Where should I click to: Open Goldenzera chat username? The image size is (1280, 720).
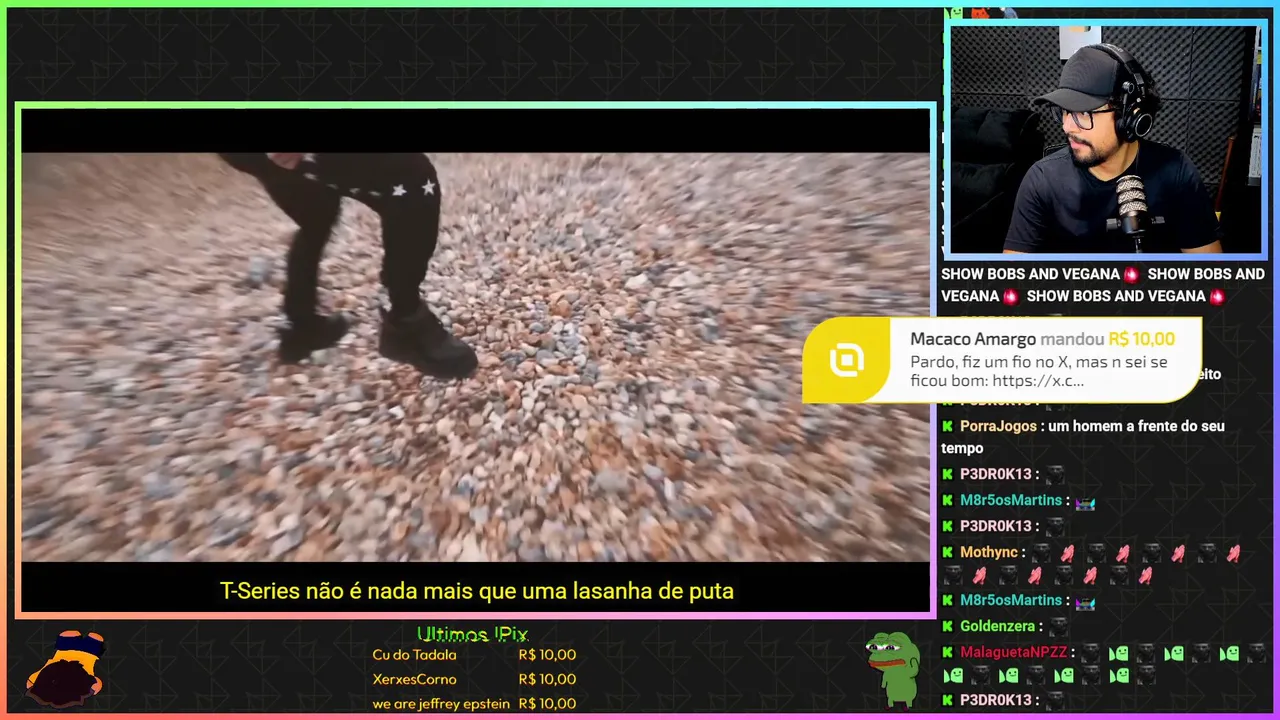pos(997,626)
